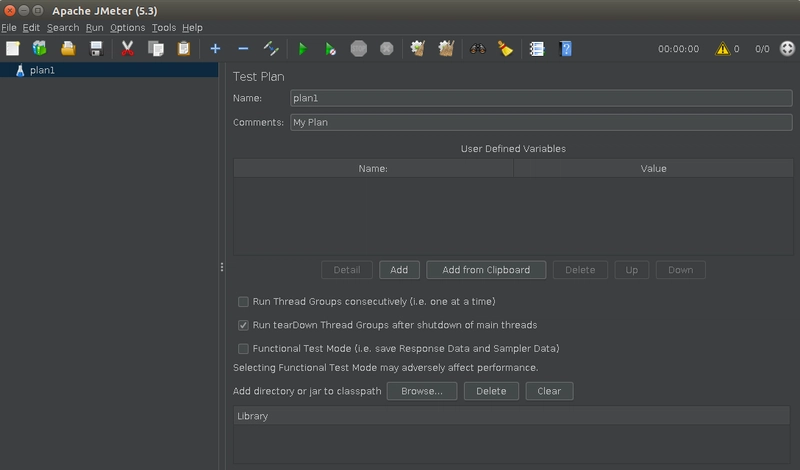800x470 pixels.
Task: Click the 0/0 thread count display
Action: pos(762,49)
